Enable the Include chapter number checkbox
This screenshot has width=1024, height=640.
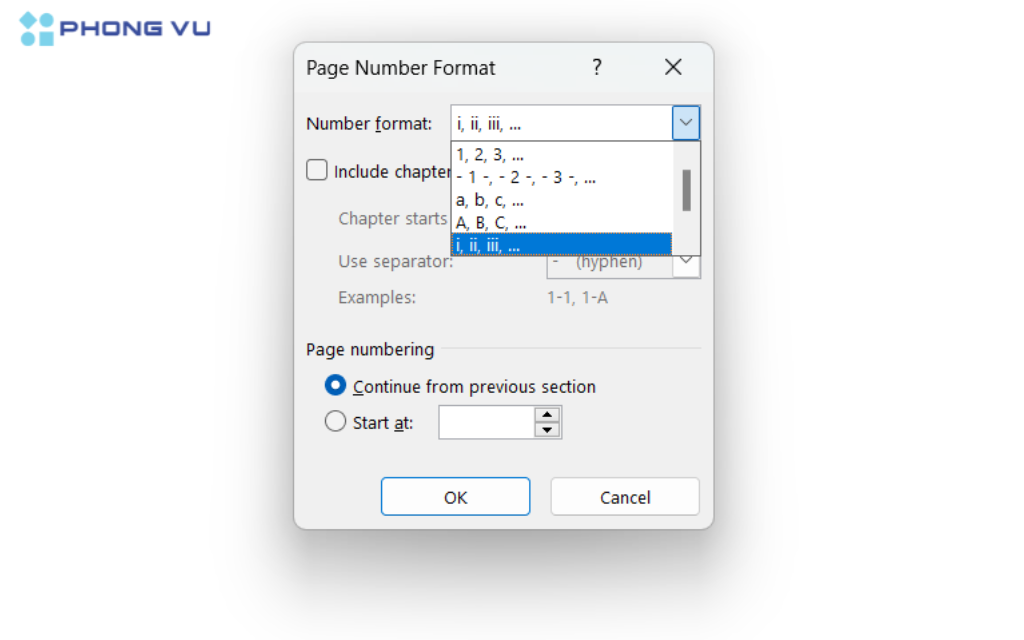[x=316, y=170]
